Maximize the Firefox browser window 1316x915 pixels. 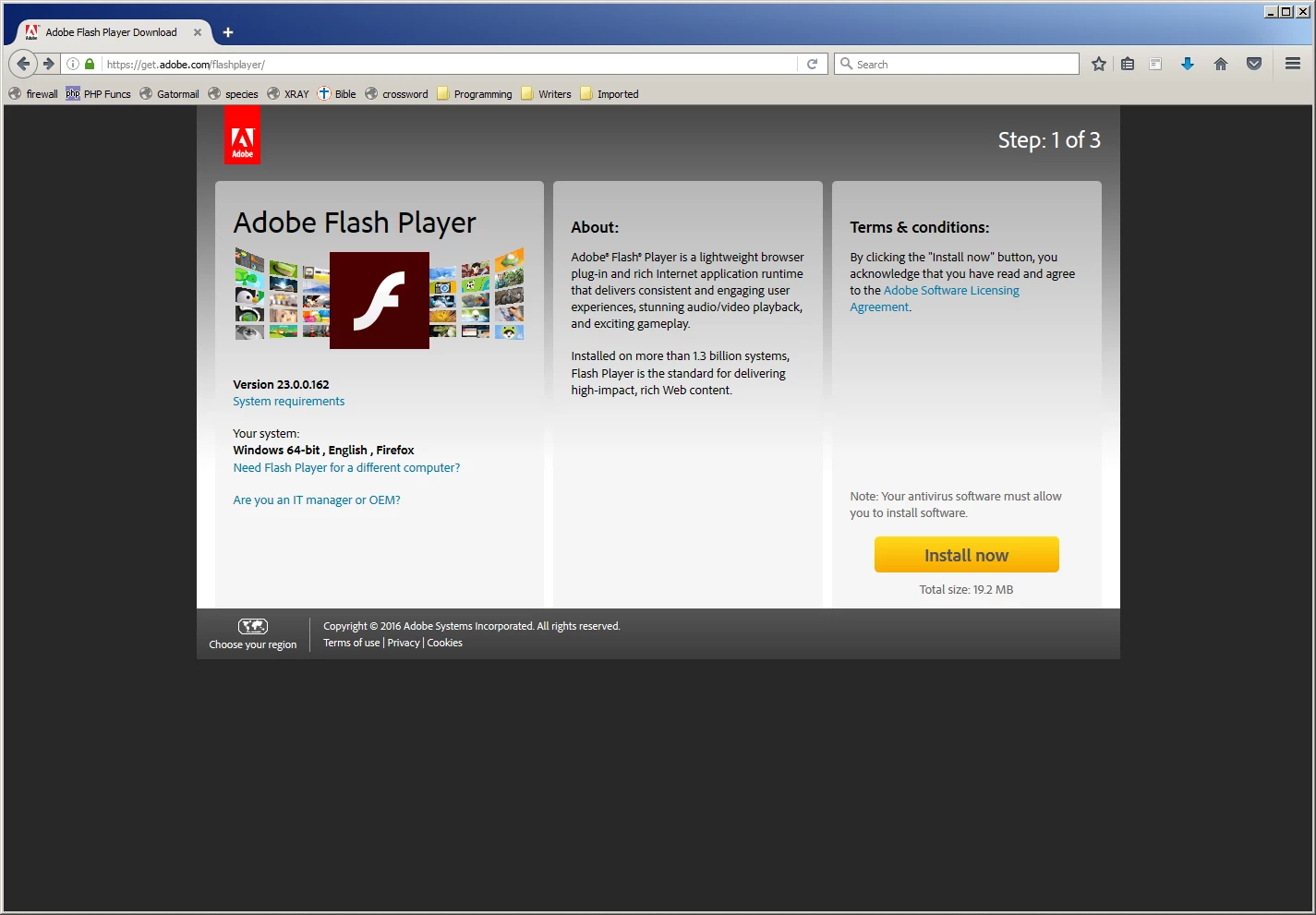point(1286,11)
